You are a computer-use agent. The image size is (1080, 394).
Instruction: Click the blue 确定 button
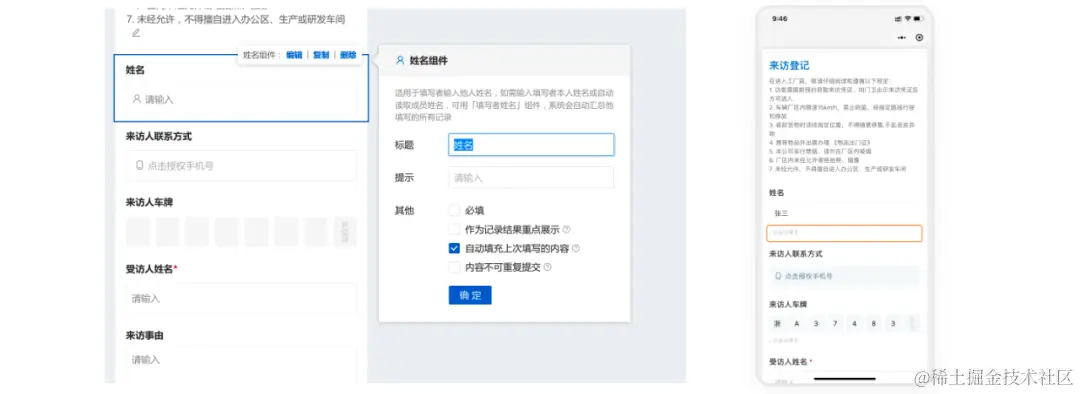coord(470,295)
